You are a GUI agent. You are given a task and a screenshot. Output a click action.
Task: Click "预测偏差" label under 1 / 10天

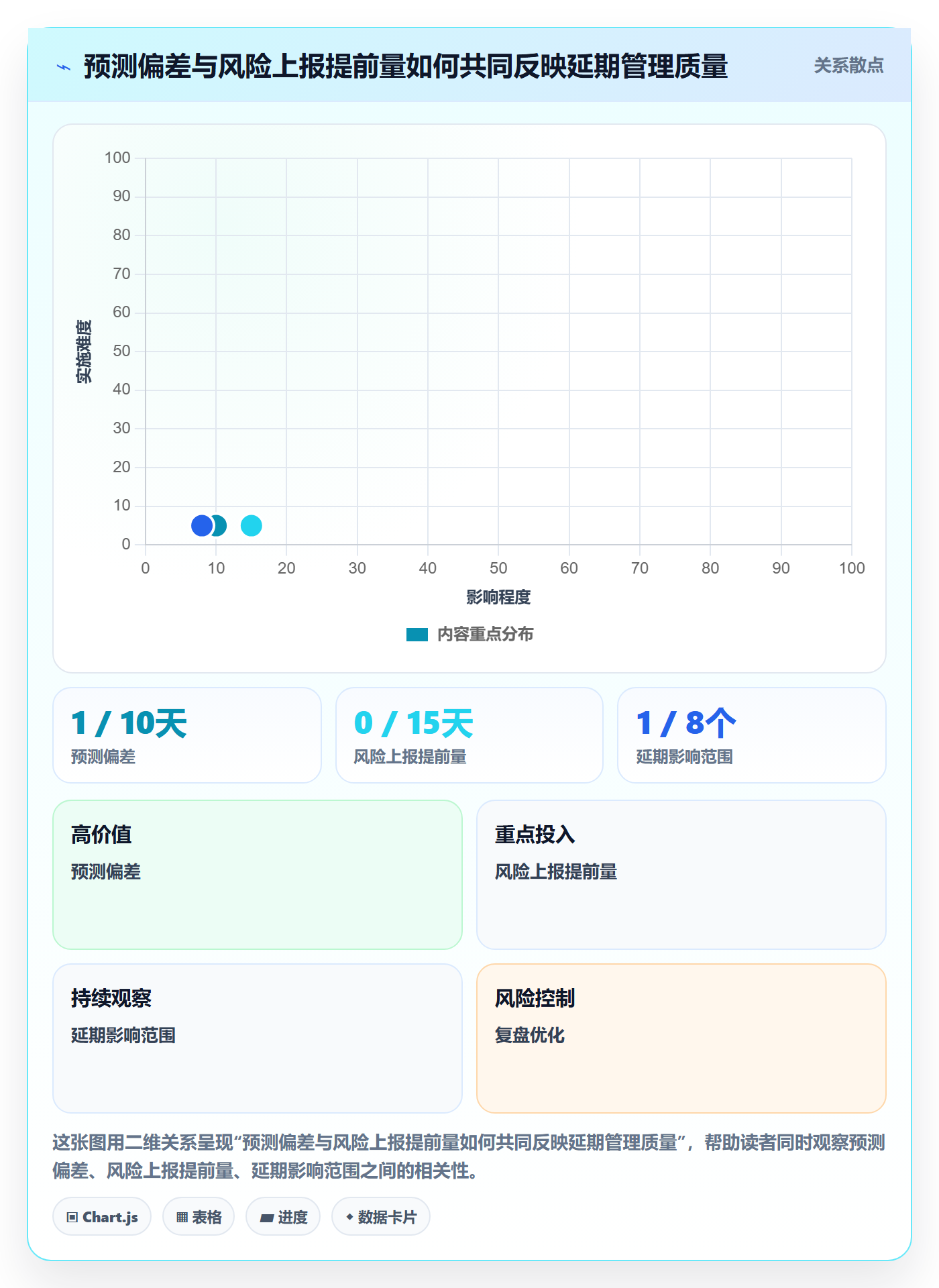(x=103, y=757)
